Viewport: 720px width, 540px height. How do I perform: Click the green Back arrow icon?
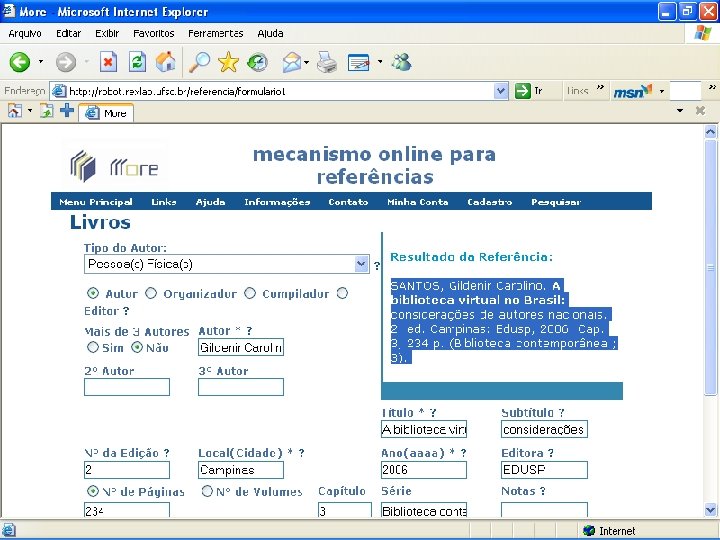tap(20, 62)
